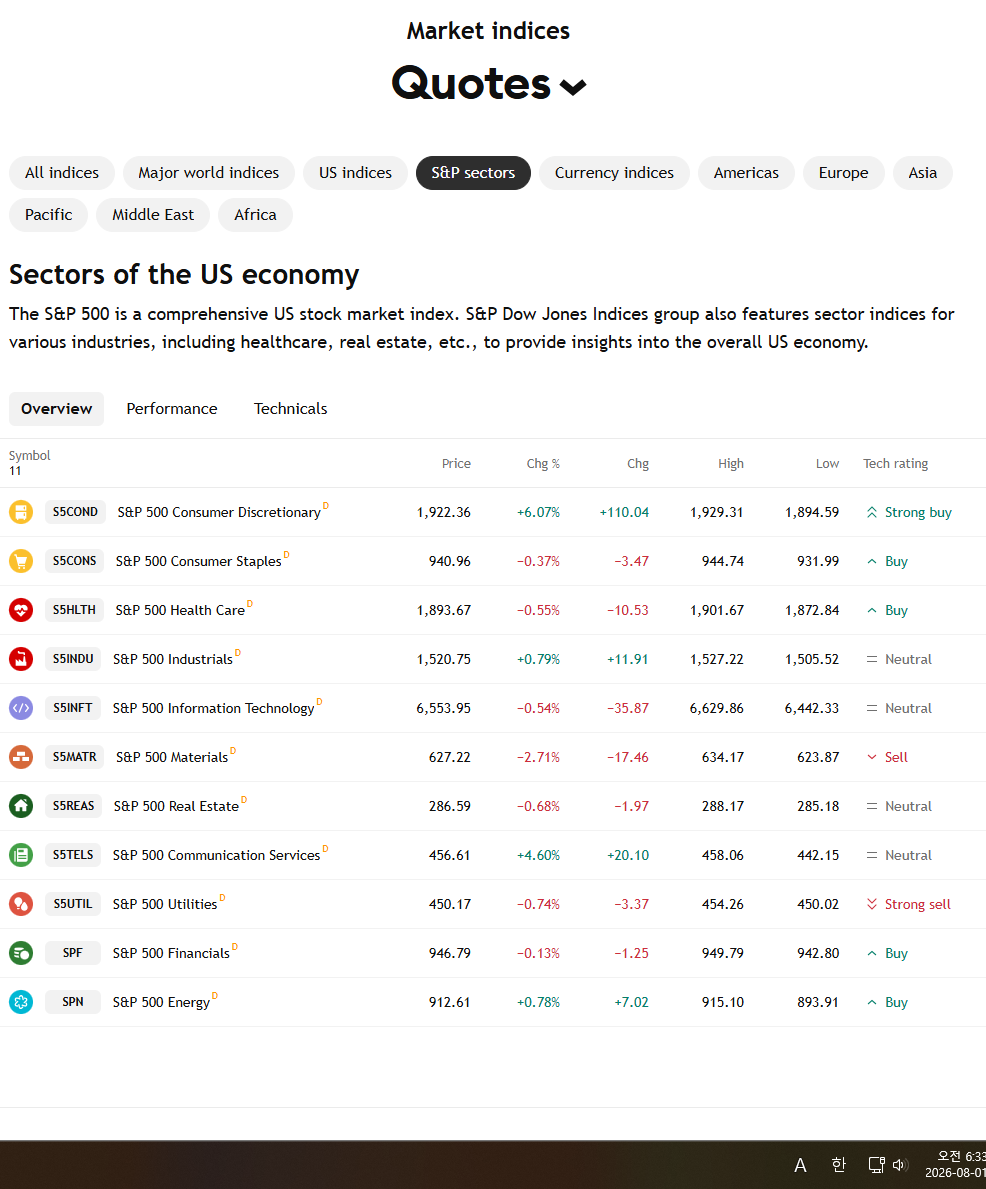Click the Health Care heart icon
Screen dimensions: 986x1189
click(x=21, y=610)
